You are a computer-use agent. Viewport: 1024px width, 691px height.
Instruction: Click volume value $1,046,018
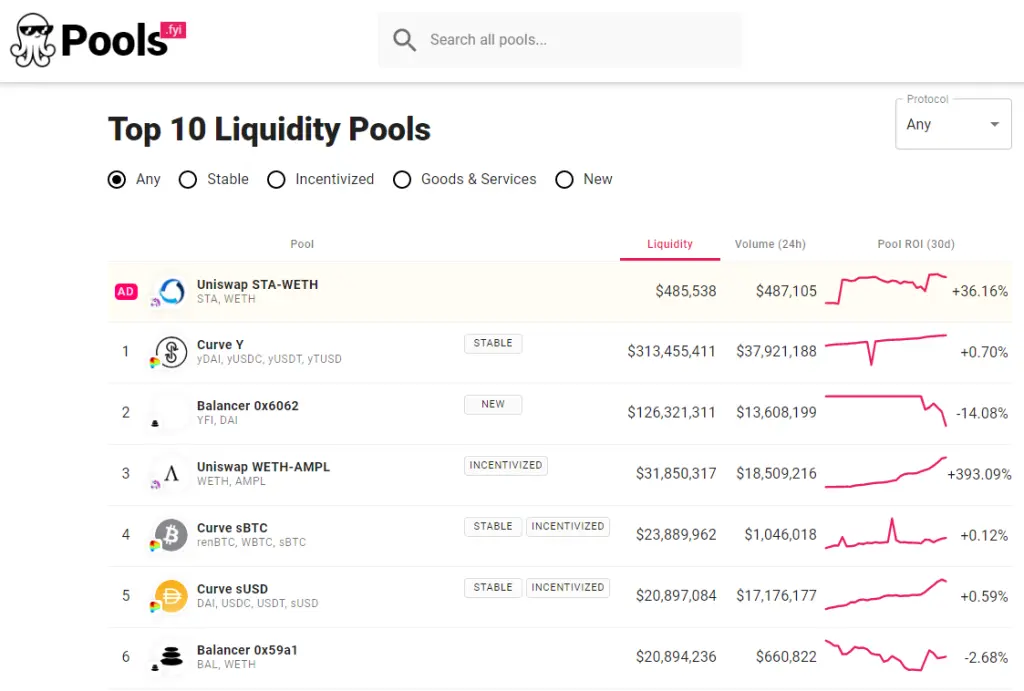coord(780,535)
